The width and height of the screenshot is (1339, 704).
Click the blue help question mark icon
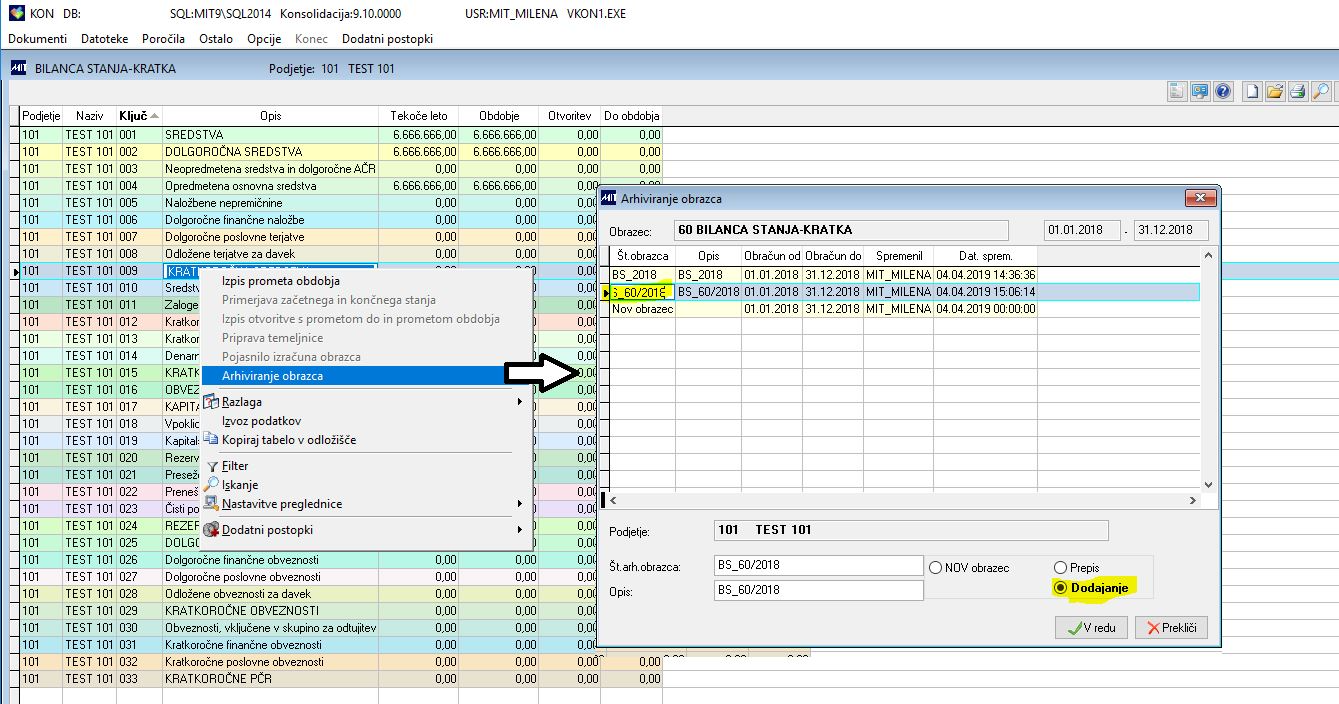(x=1222, y=92)
